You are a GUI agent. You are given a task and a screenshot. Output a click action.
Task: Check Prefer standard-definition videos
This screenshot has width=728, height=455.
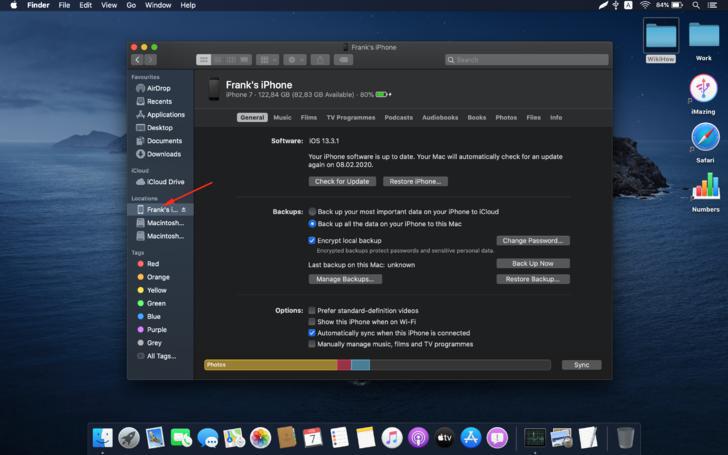312,311
